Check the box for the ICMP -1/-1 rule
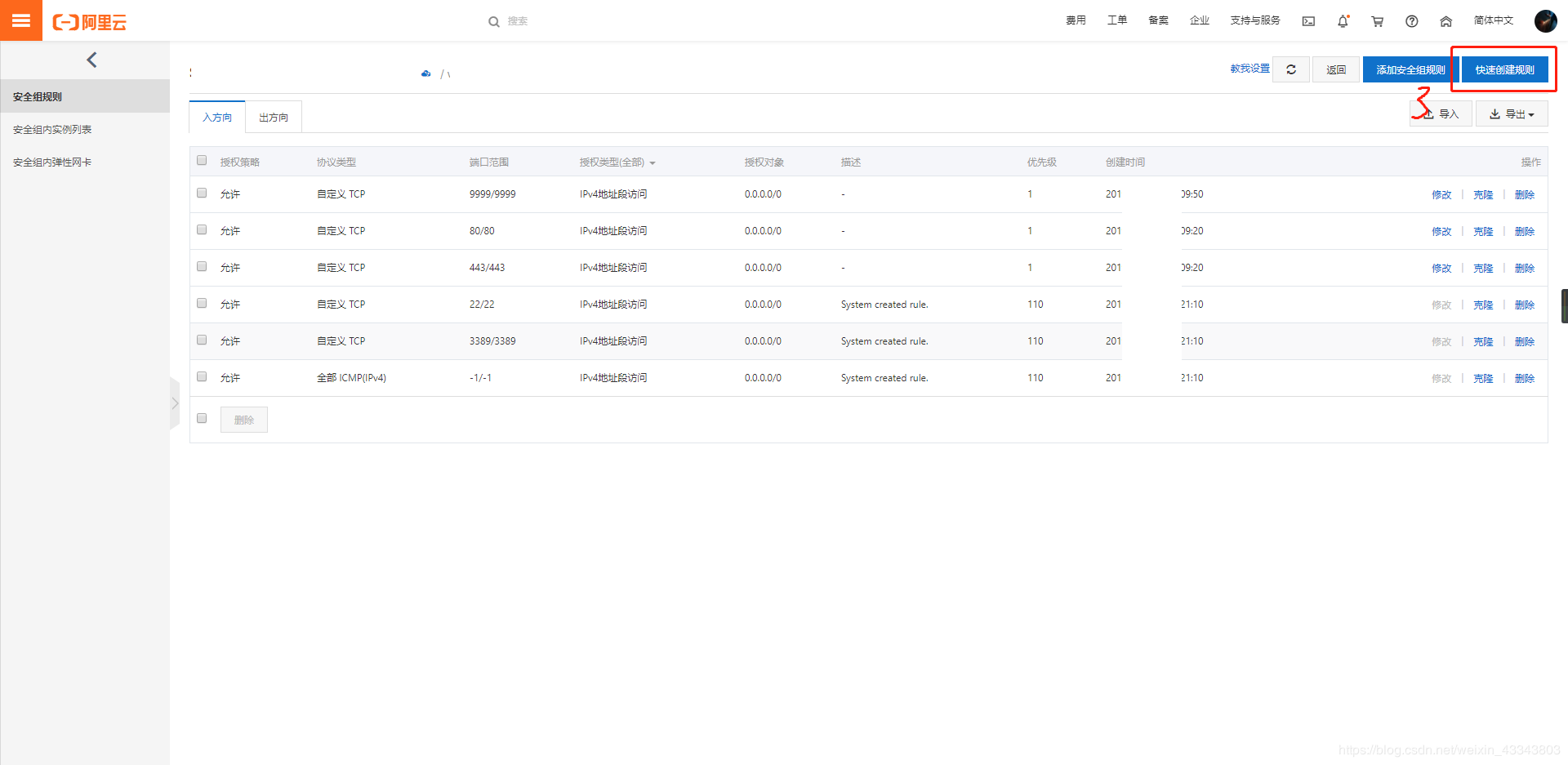Screen dimensions: 1568x765 [x=202, y=377]
